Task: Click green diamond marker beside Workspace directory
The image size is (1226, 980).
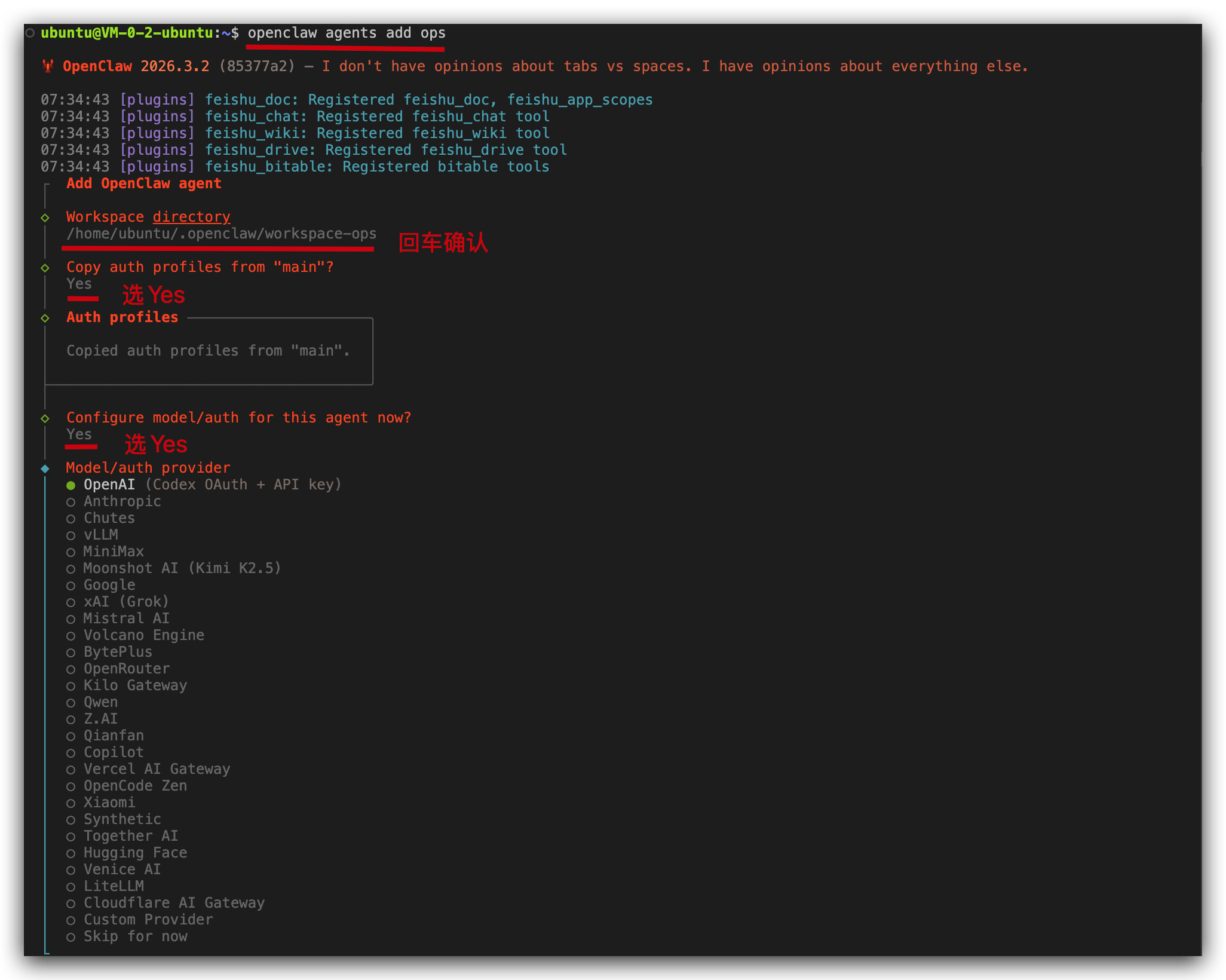Action: [x=45, y=218]
